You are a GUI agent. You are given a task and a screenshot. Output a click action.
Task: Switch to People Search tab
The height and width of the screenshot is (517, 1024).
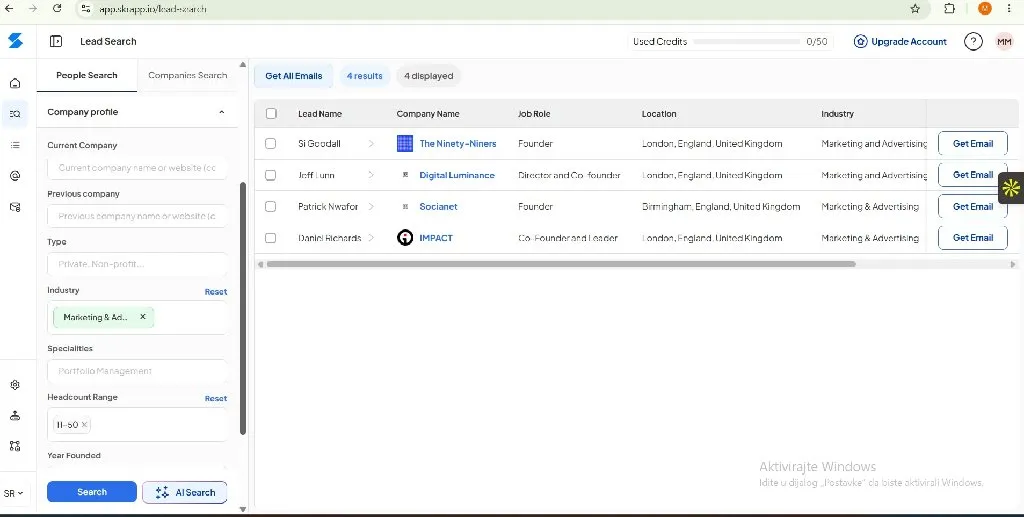pos(87,75)
